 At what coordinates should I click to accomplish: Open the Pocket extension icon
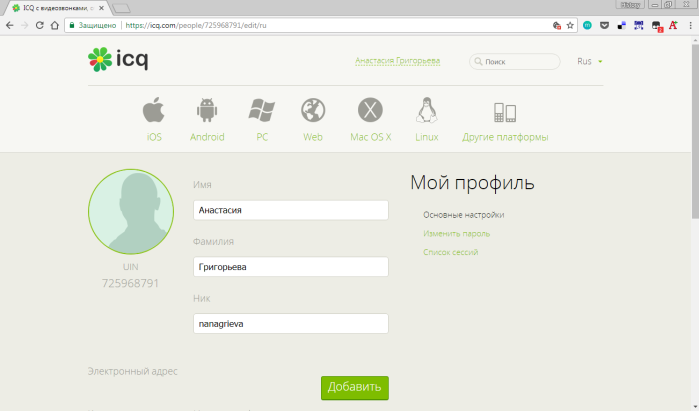(604, 25)
